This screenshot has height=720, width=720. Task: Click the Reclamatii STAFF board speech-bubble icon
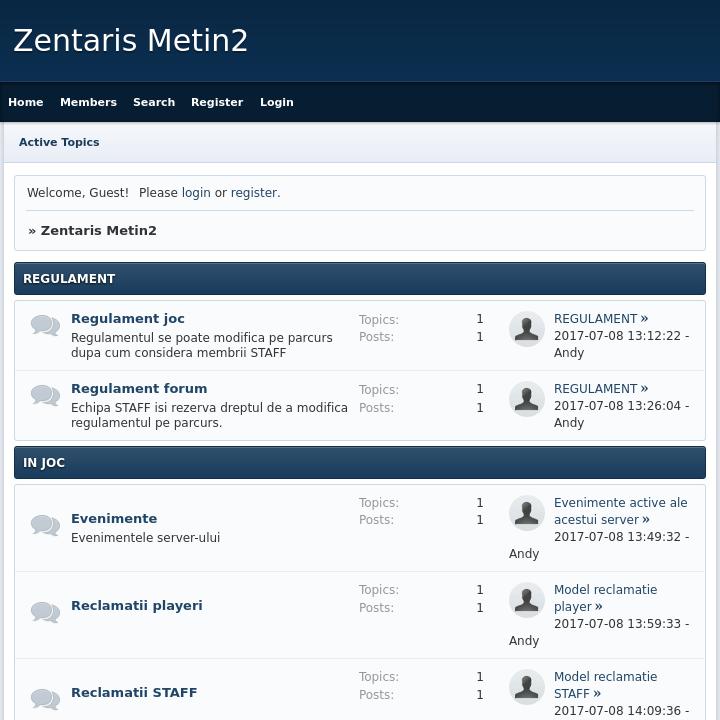point(45,699)
